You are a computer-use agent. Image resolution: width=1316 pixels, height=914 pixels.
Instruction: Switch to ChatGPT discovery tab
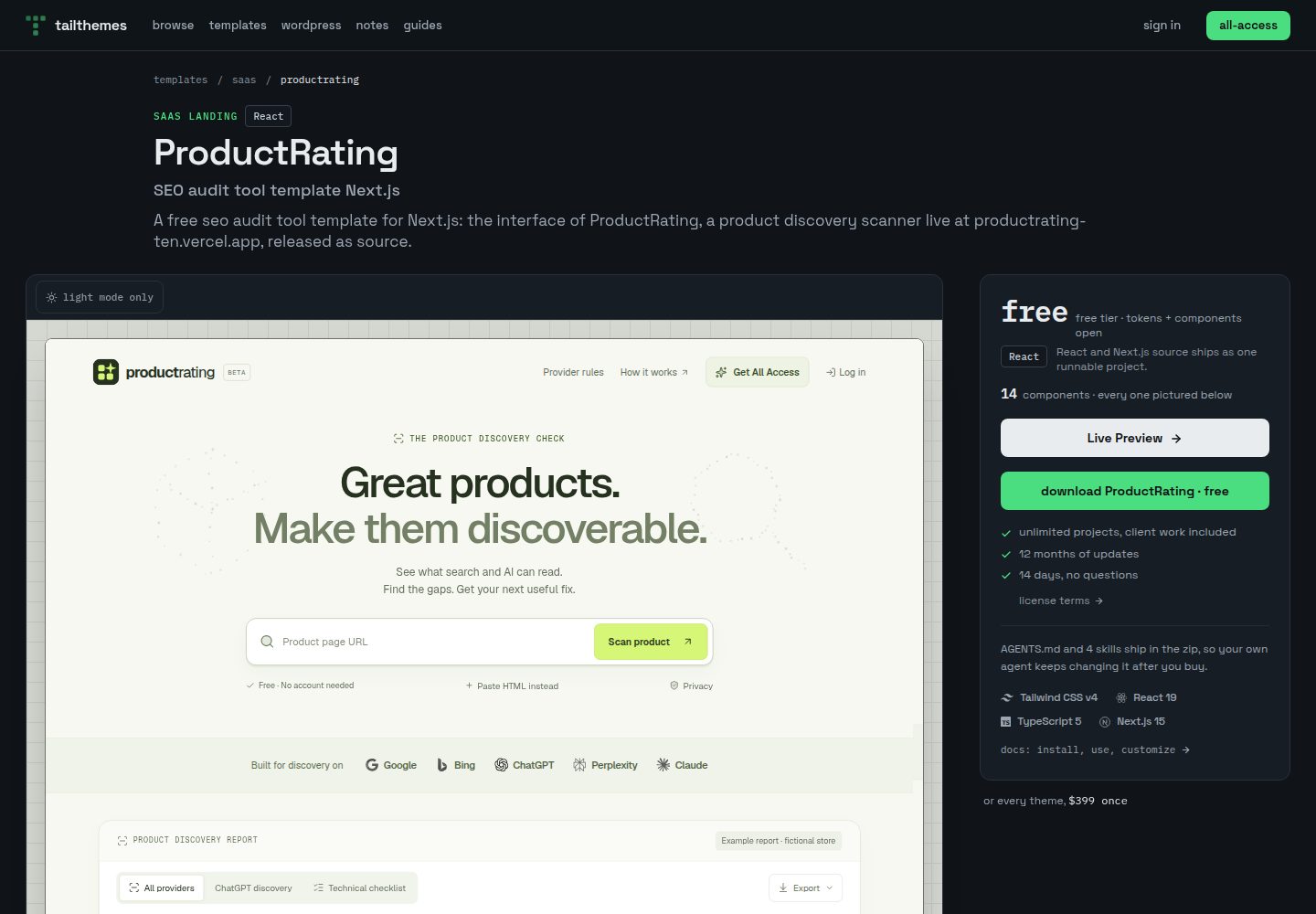pos(253,887)
